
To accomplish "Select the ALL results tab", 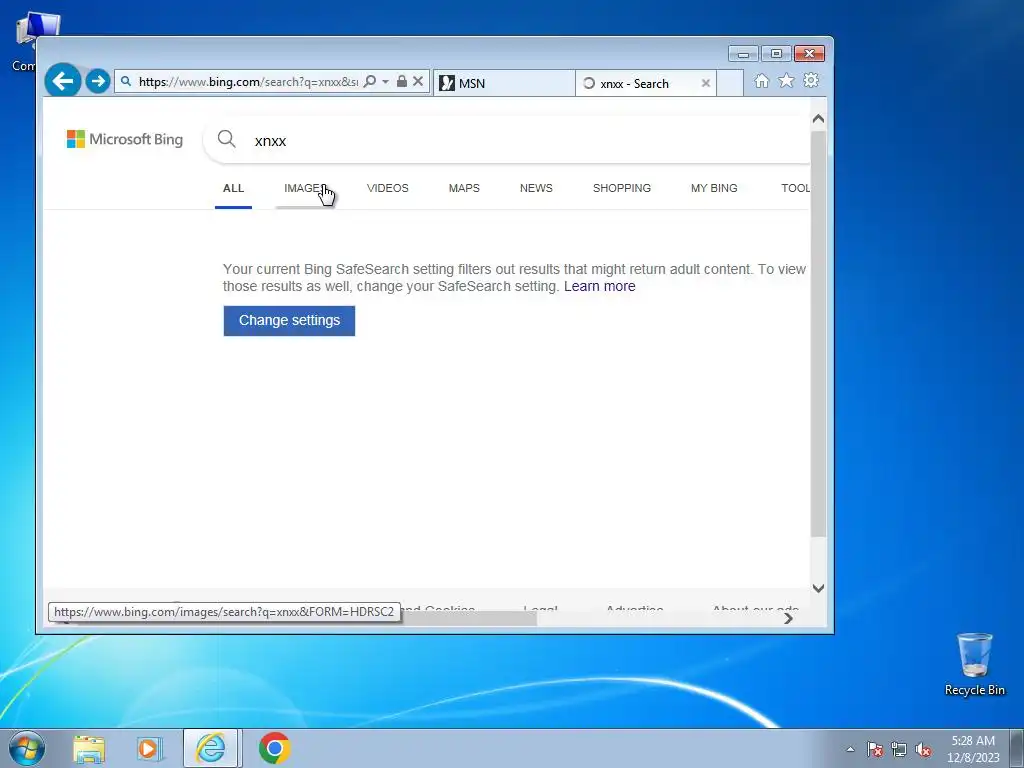I will coord(233,189).
